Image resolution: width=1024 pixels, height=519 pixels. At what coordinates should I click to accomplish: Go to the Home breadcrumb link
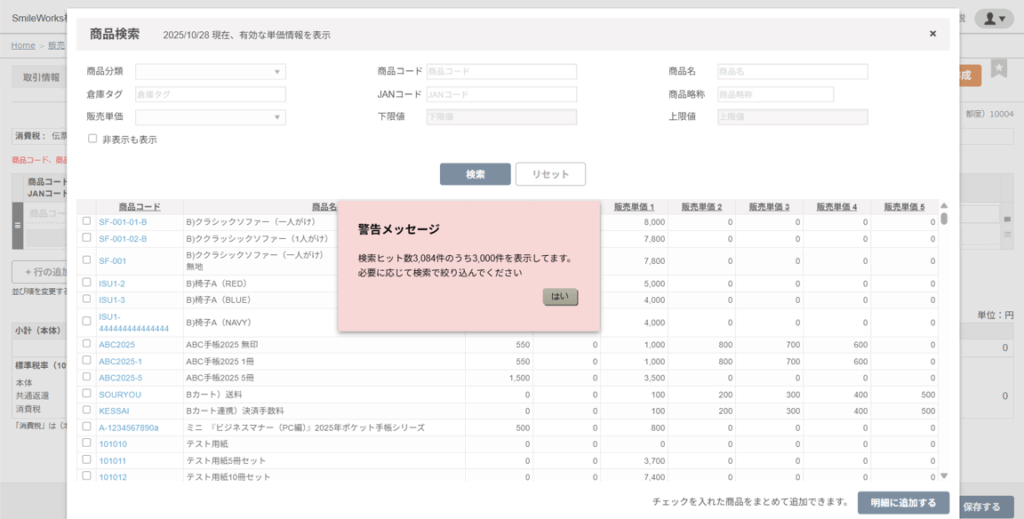[23, 45]
